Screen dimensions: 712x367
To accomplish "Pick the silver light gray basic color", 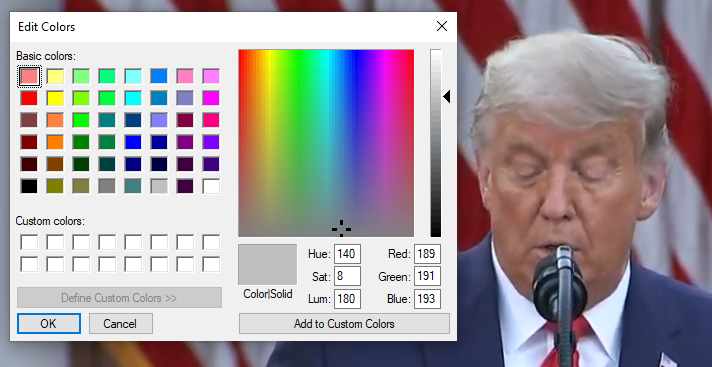I will pyautogui.click(x=159, y=186).
